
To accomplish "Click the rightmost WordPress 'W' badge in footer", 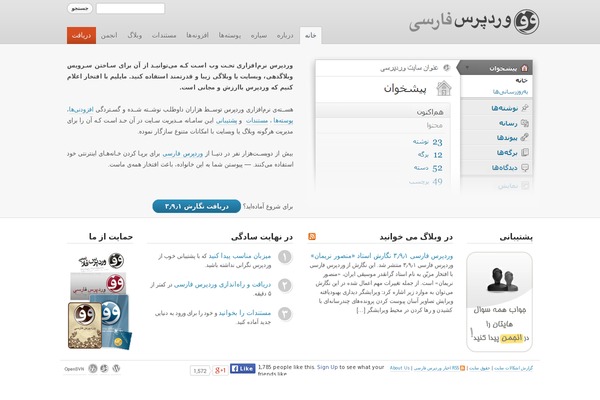I will pos(116,368).
